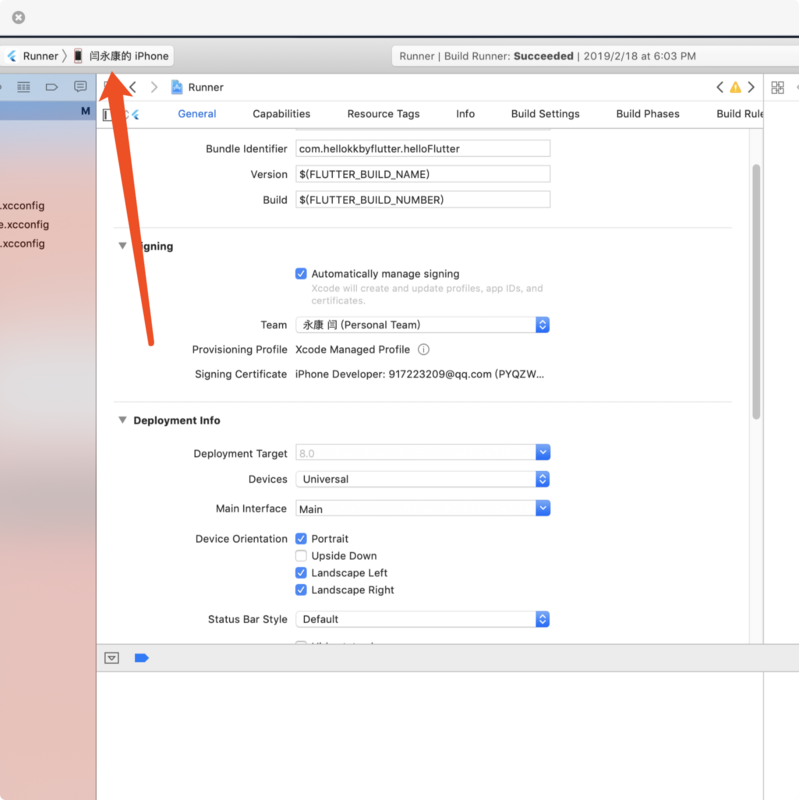799x800 pixels.
Task: Uncheck Portrait device orientation
Action: tap(301, 539)
